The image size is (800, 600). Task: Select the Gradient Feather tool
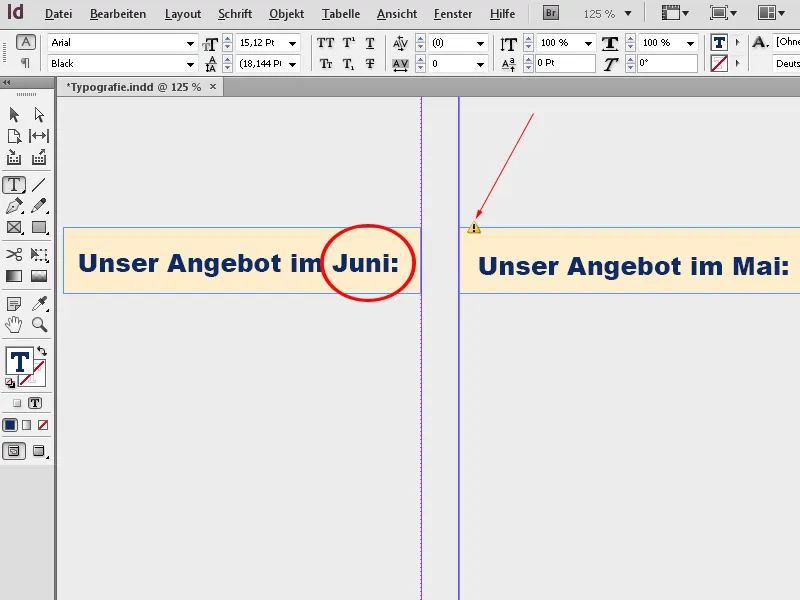[x=39, y=276]
